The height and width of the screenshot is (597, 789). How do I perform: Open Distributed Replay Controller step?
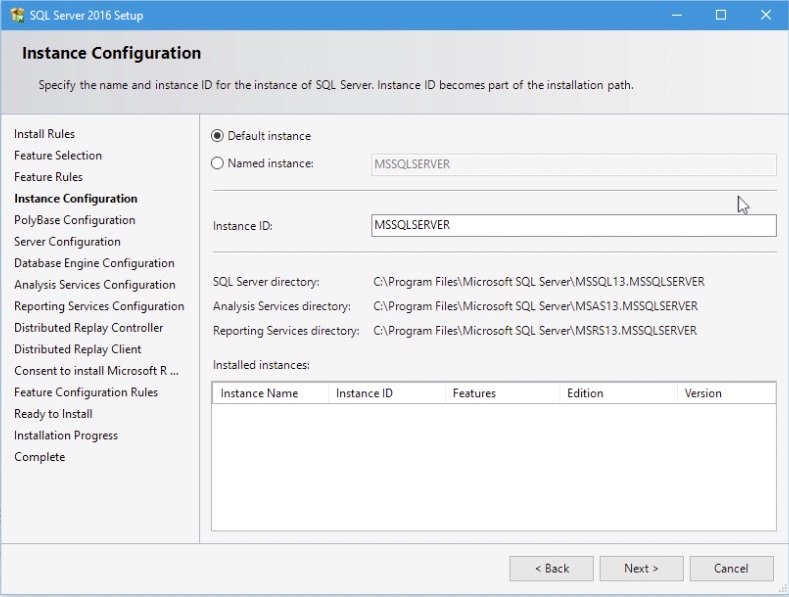[x=89, y=328]
